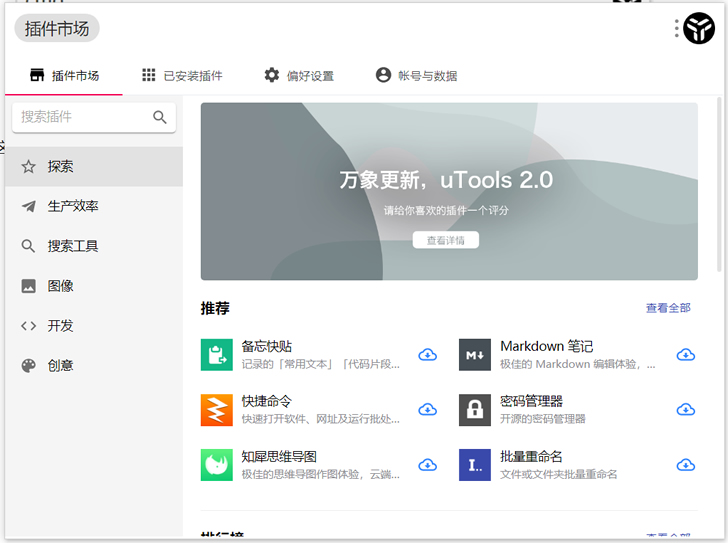Download the 备忘快贴 plugin via its cloud icon

point(427,355)
